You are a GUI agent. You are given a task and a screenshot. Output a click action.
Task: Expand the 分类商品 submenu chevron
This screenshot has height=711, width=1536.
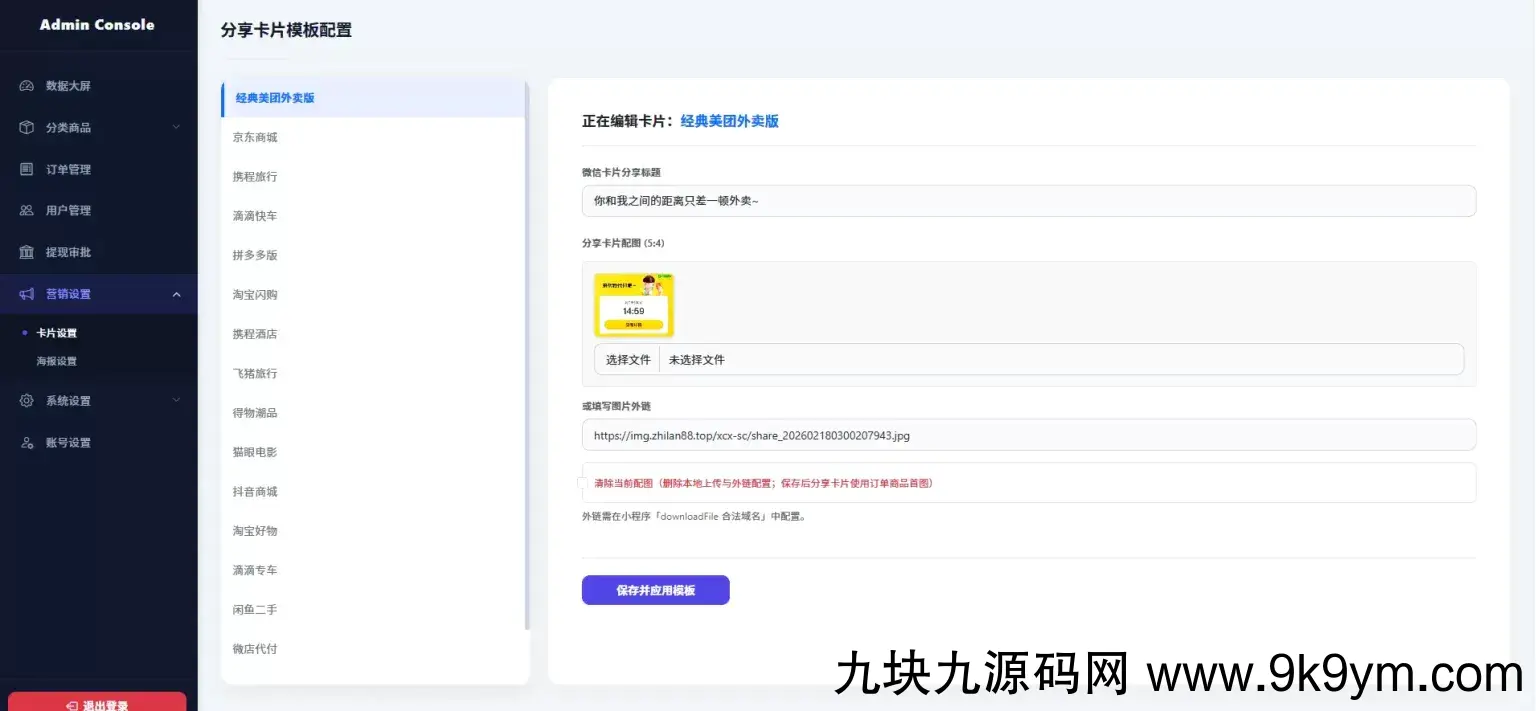[x=177, y=127]
